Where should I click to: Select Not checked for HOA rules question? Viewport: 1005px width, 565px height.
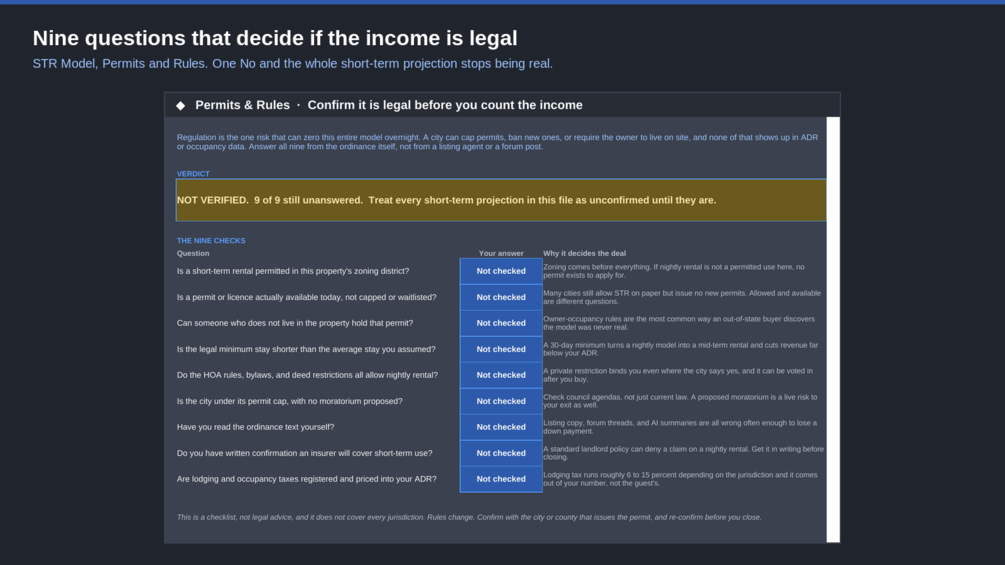(x=501, y=375)
